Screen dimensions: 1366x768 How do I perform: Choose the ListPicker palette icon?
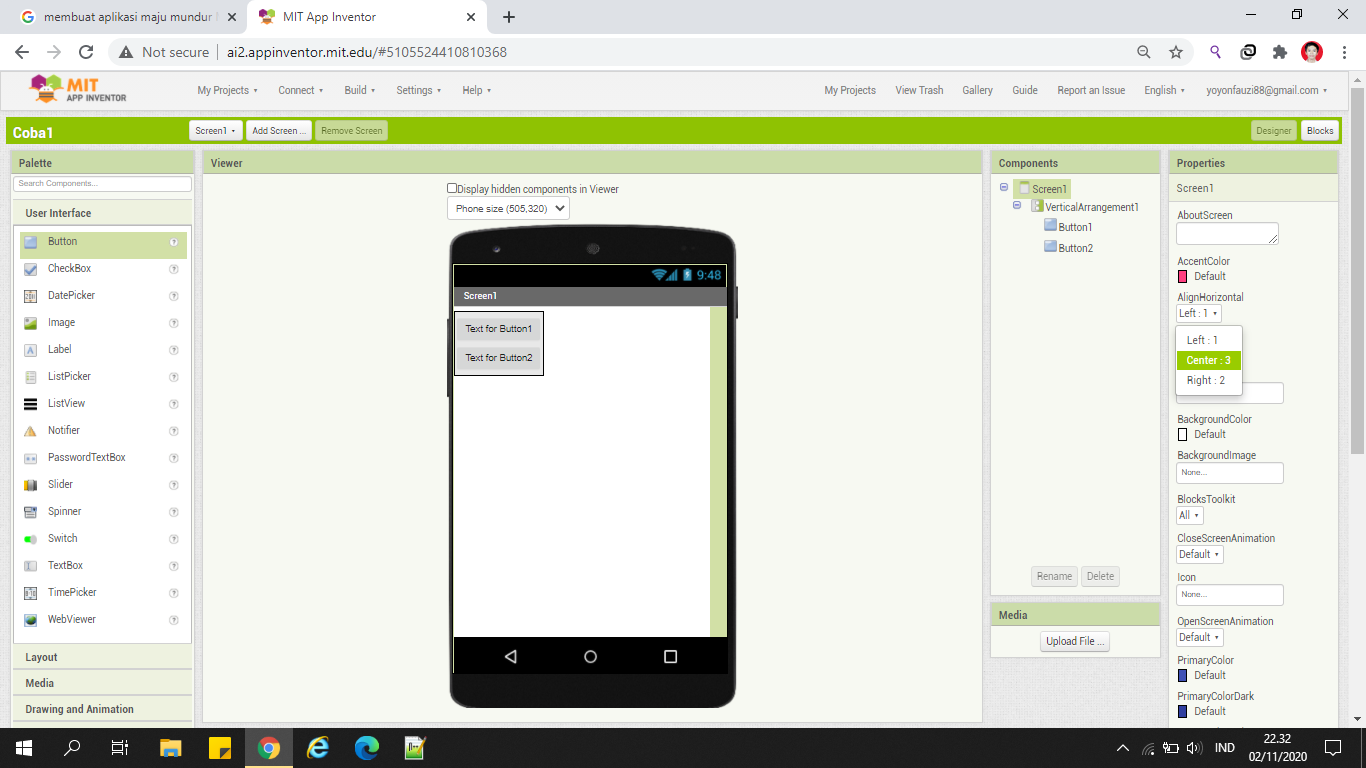[x=31, y=377]
